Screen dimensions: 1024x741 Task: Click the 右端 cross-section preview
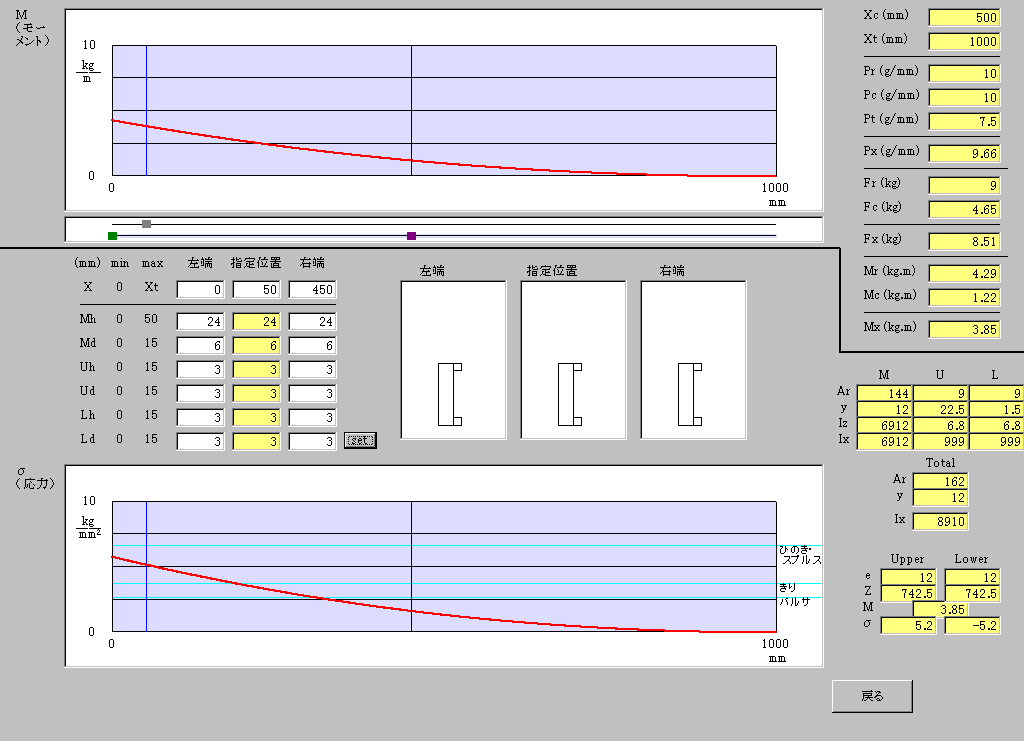pyautogui.click(x=693, y=360)
